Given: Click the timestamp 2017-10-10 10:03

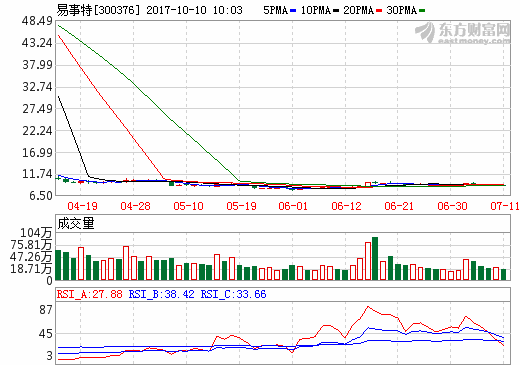Looking at the screenshot, I should [194, 10].
